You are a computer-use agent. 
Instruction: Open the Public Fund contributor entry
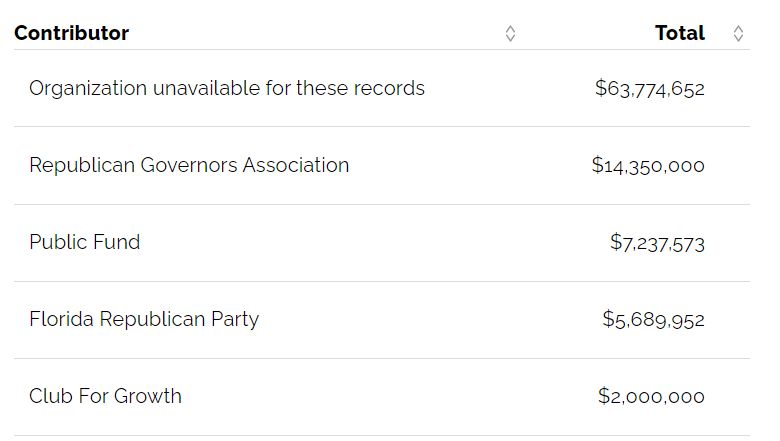(85, 242)
